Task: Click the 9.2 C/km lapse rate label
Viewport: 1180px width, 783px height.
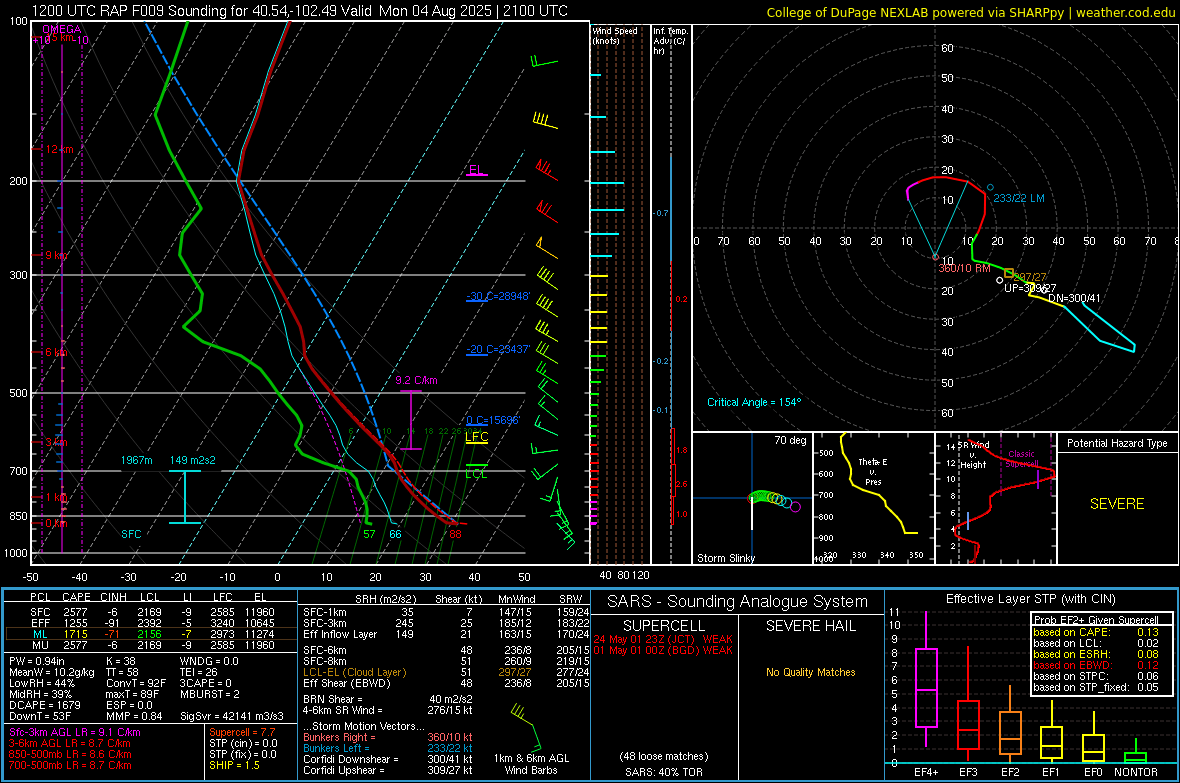Action: click(416, 380)
